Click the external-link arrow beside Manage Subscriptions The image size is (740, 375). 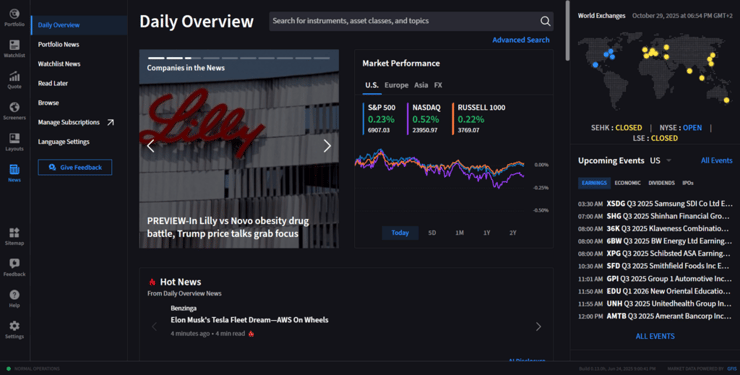click(110, 122)
